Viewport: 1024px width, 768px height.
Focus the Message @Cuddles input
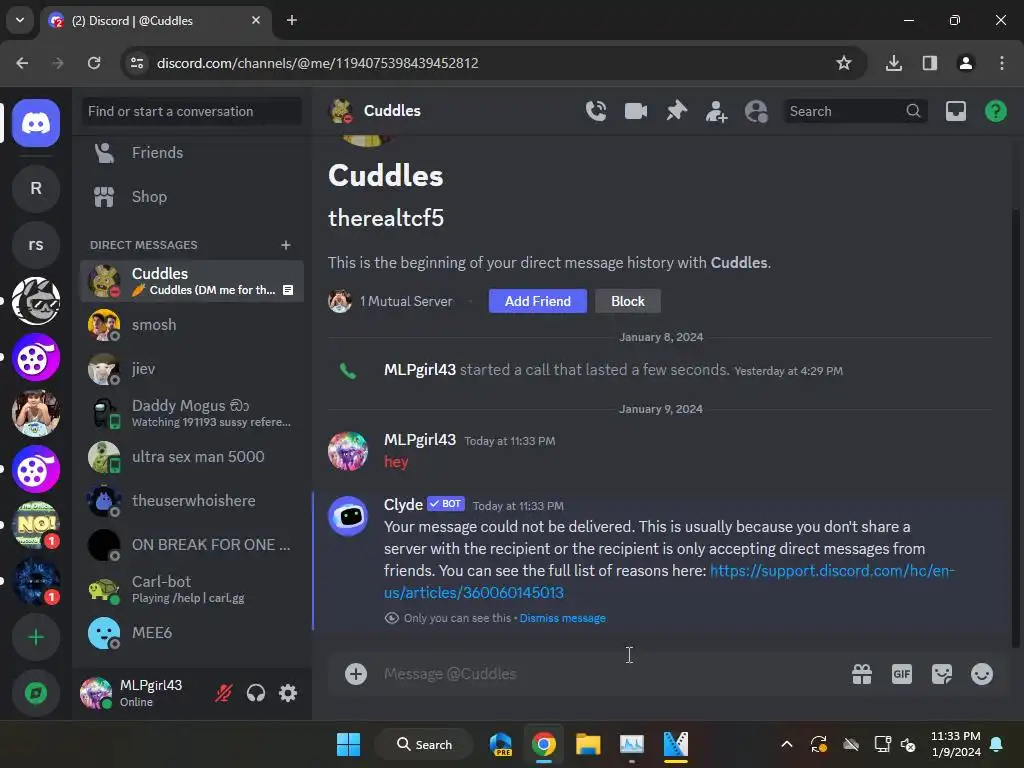[607, 674]
